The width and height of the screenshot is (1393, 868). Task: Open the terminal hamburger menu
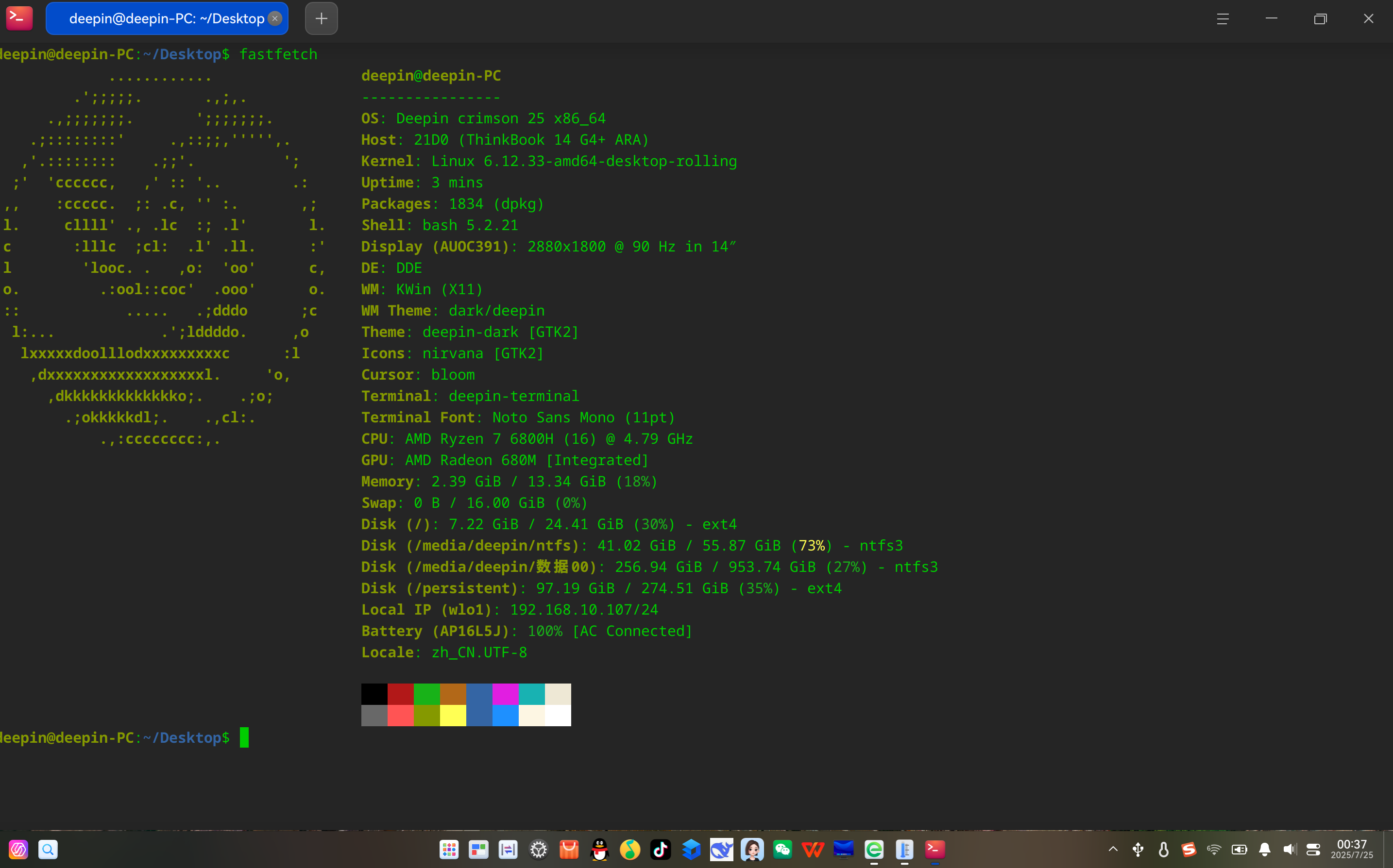[x=1223, y=18]
